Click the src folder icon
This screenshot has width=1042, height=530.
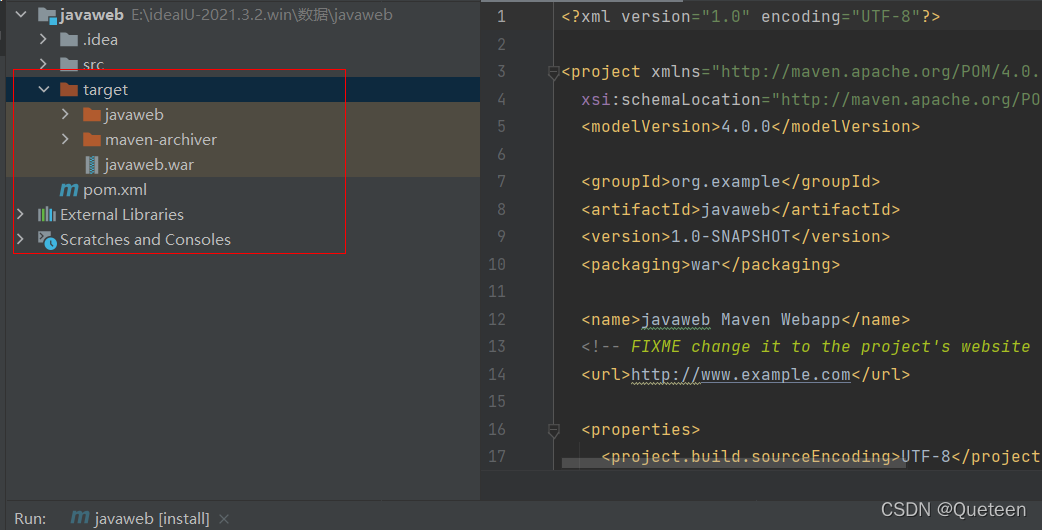[x=69, y=64]
